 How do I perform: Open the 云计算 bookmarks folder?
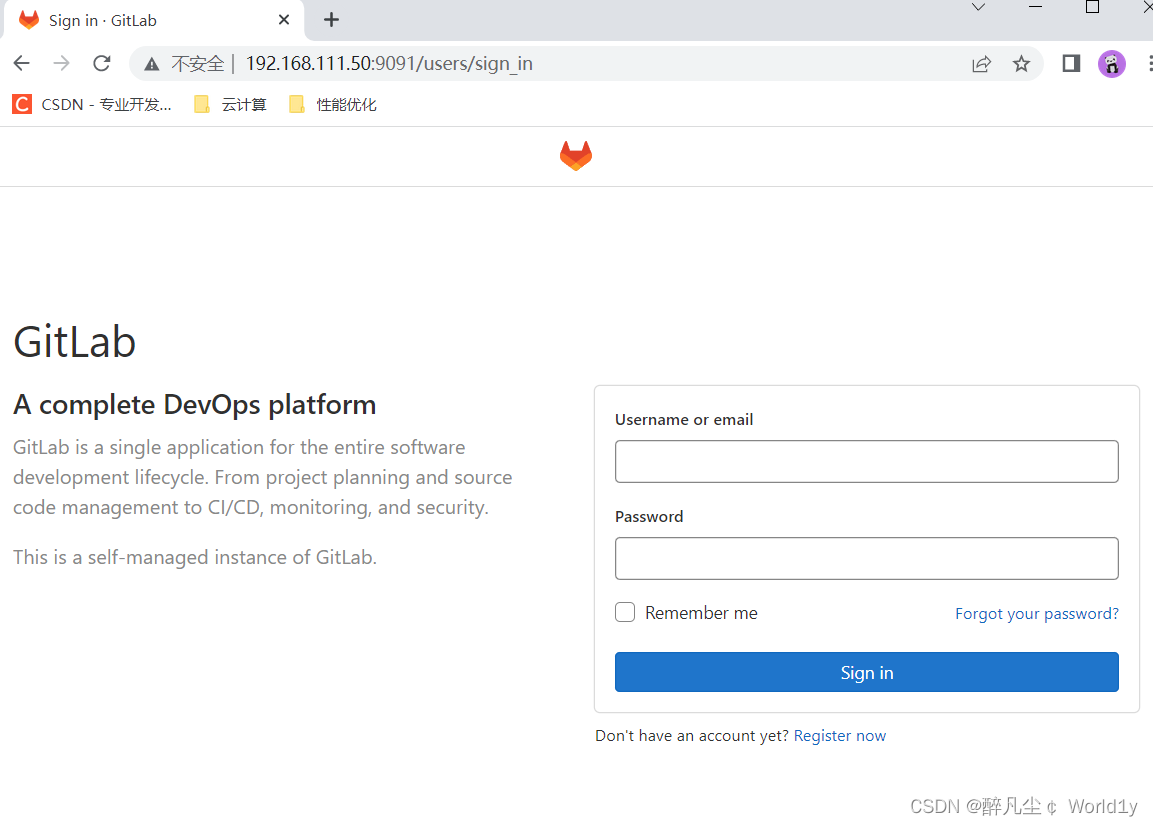(230, 104)
